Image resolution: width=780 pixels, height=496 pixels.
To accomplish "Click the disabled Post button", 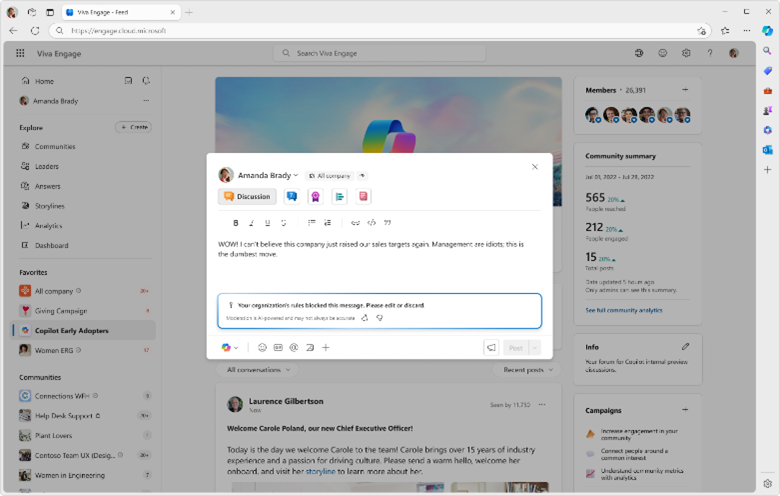I will pos(516,348).
